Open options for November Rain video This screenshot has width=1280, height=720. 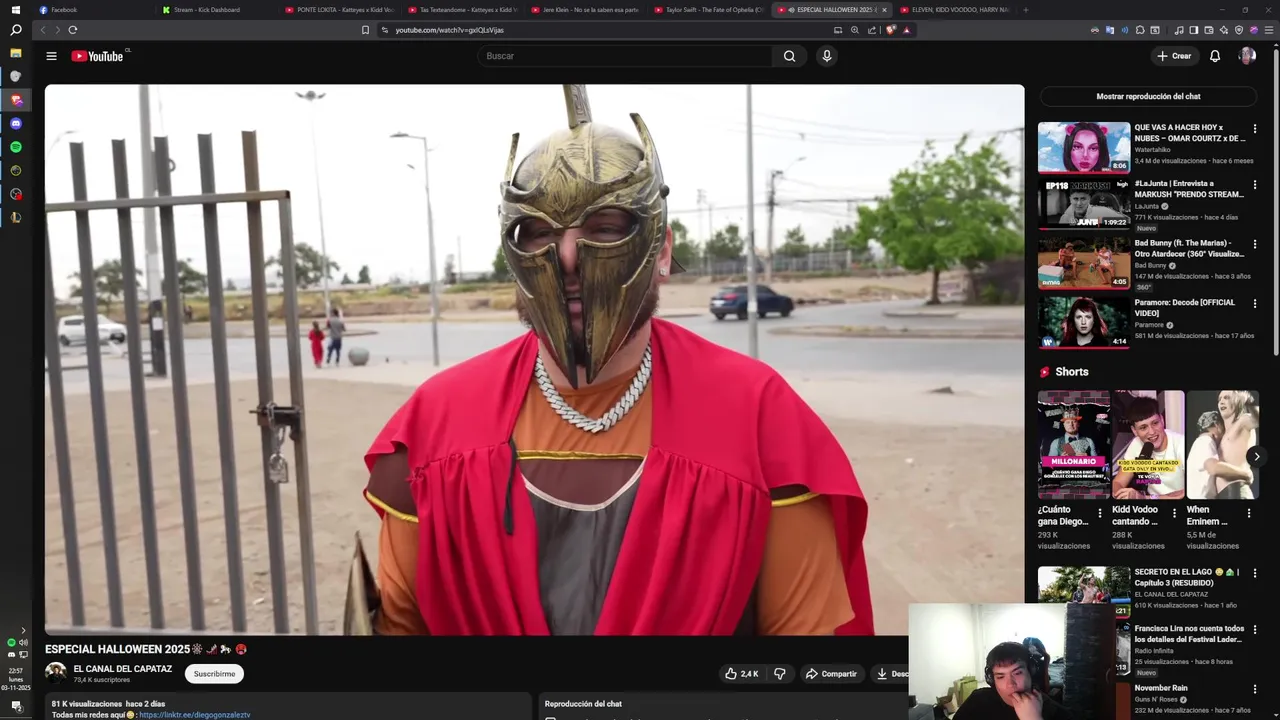1254,690
